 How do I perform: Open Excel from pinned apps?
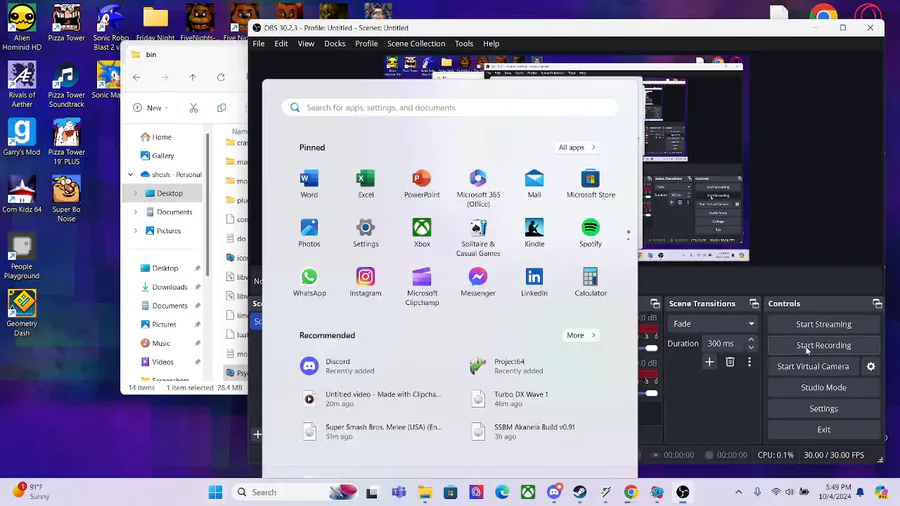pyautogui.click(x=366, y=184)
